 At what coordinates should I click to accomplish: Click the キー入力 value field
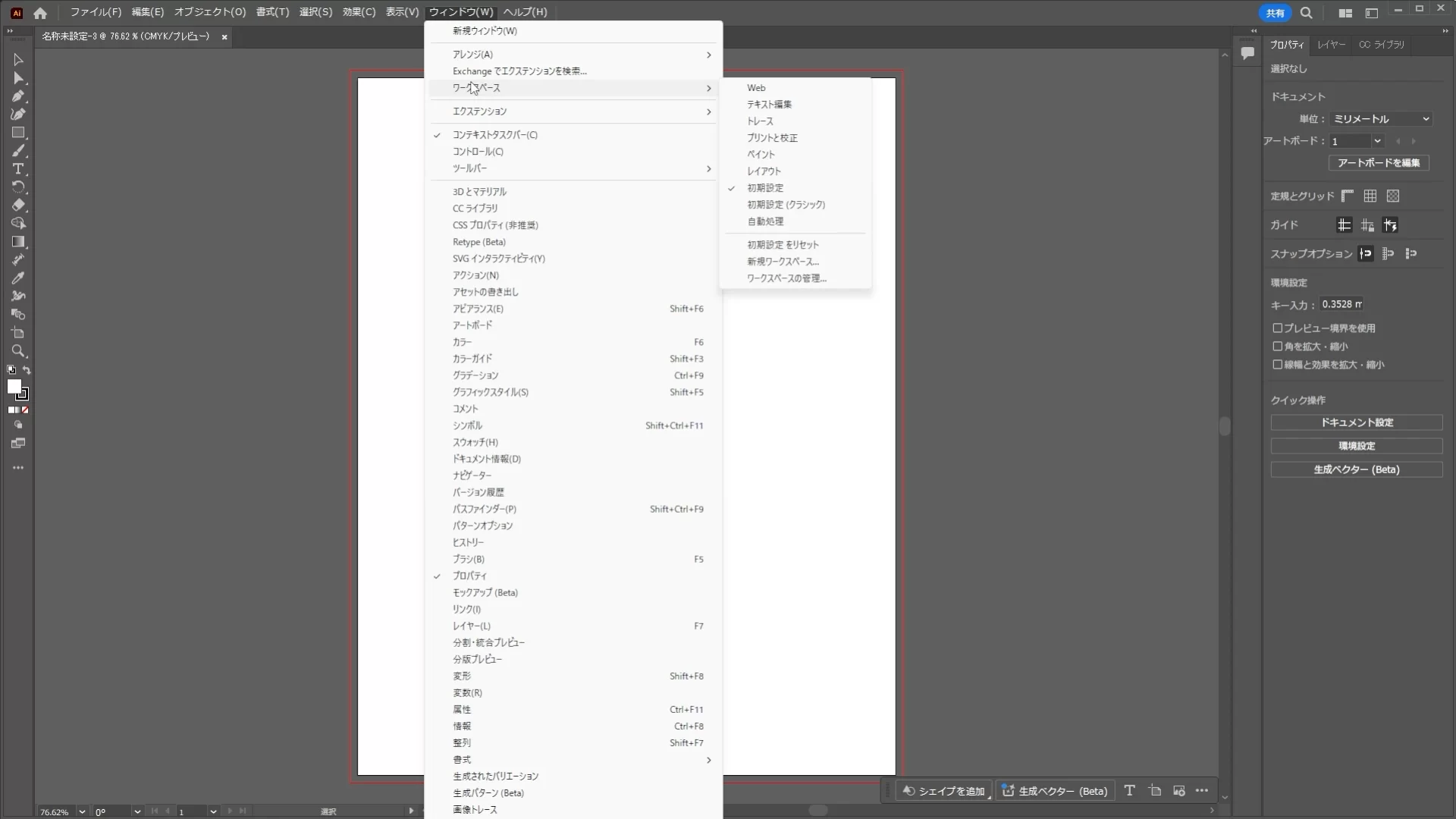click(x=1341, y=304)
